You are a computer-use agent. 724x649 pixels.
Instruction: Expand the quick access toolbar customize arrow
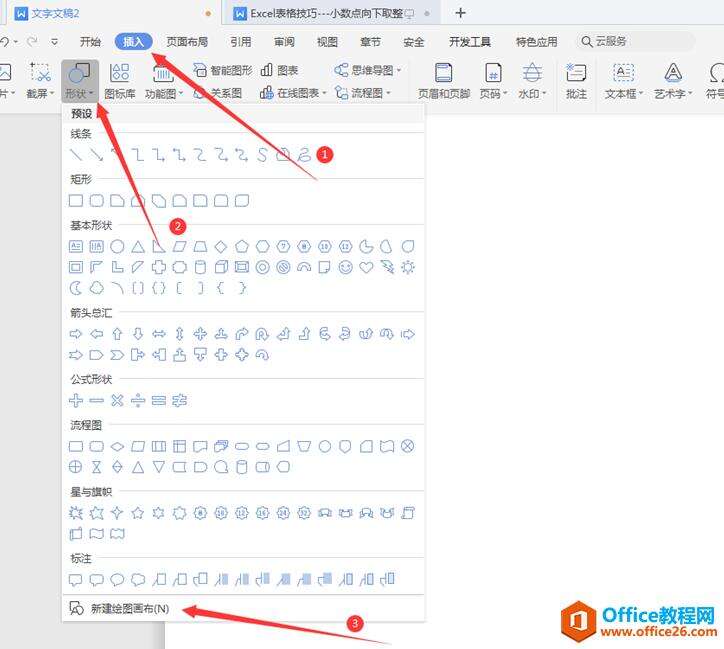pos(54,42)
